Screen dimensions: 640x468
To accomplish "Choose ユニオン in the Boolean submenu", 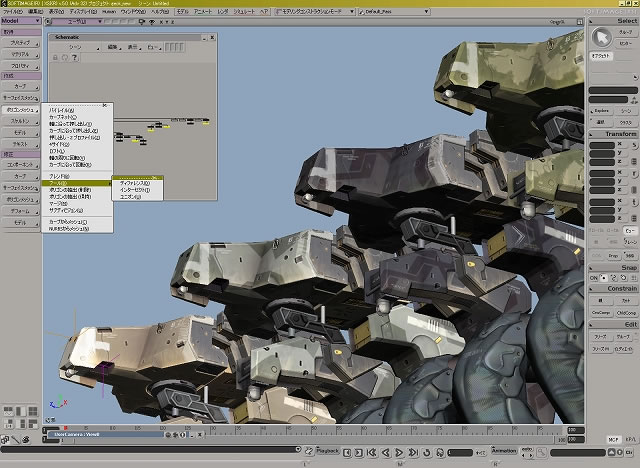I will pos(130,197).
